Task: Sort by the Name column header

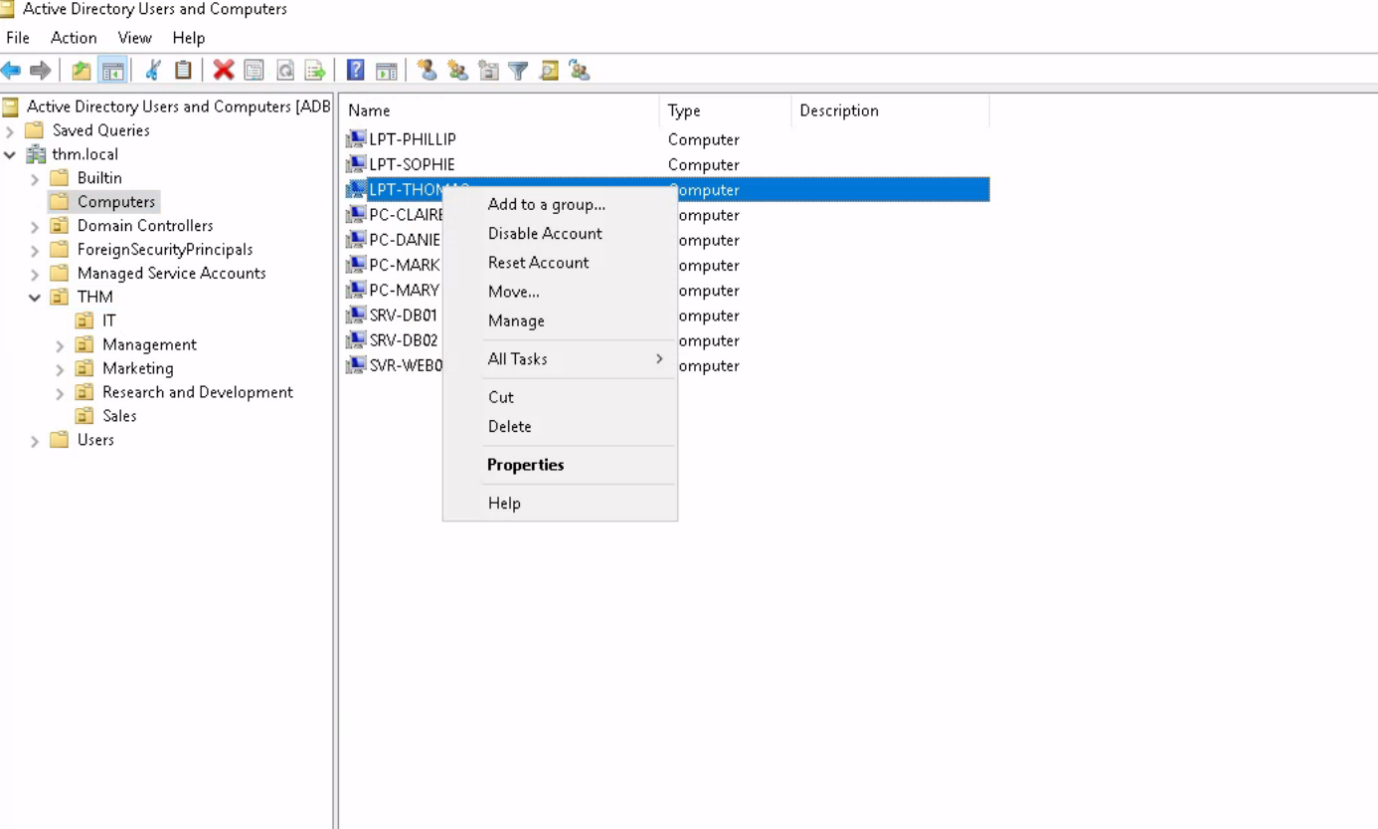Action: coord(499,111)
